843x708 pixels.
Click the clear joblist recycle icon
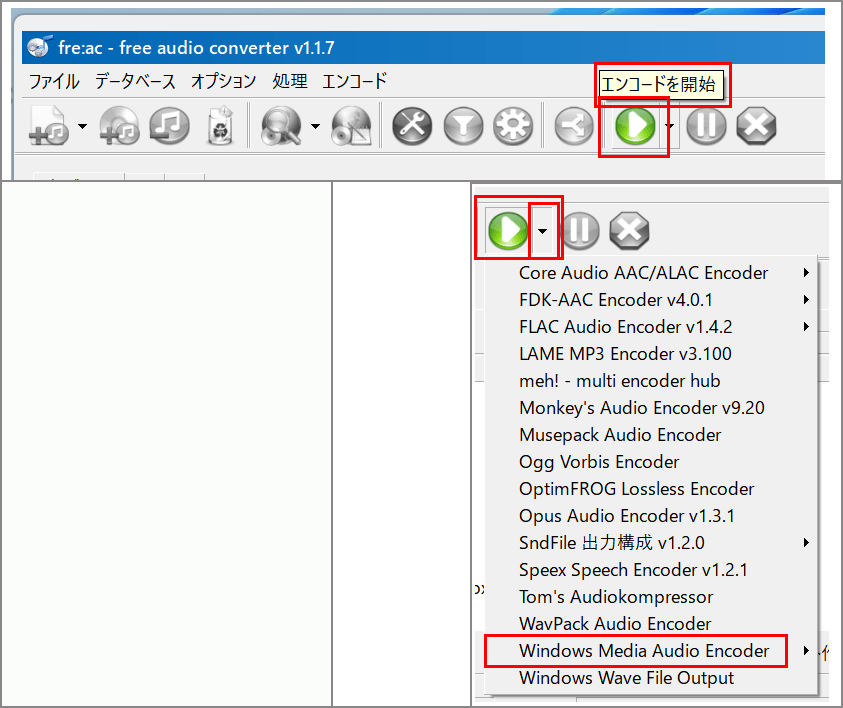tap(220, 126)
